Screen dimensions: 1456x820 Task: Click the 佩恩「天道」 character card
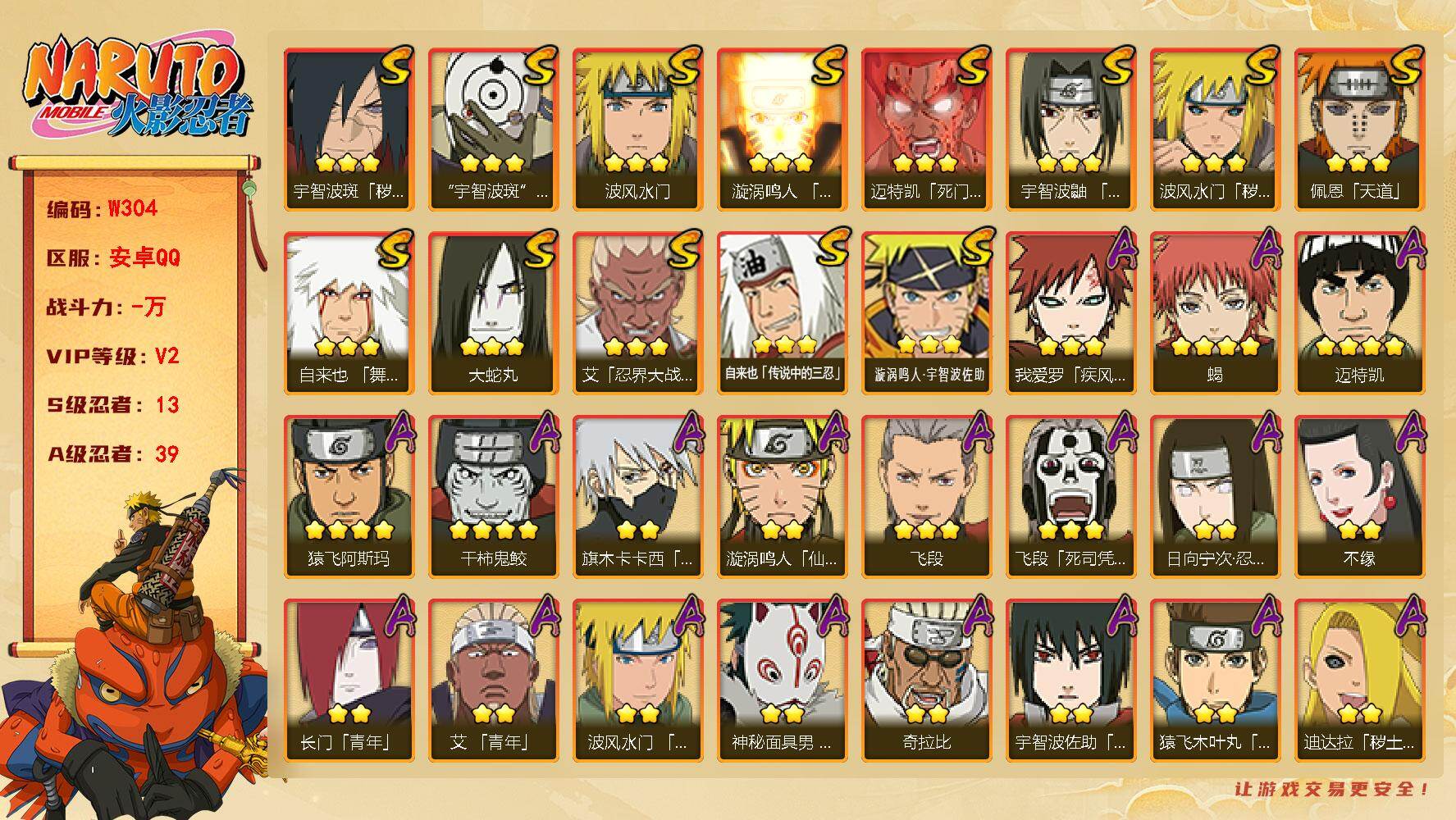click(1359, 129)
